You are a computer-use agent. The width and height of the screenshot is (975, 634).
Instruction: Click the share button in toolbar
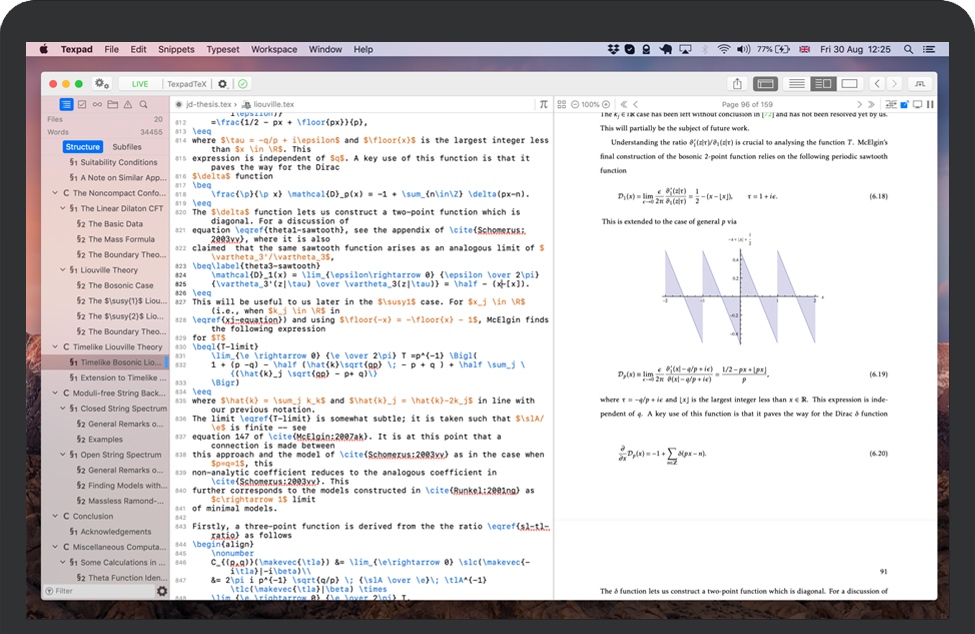point(737,83)
